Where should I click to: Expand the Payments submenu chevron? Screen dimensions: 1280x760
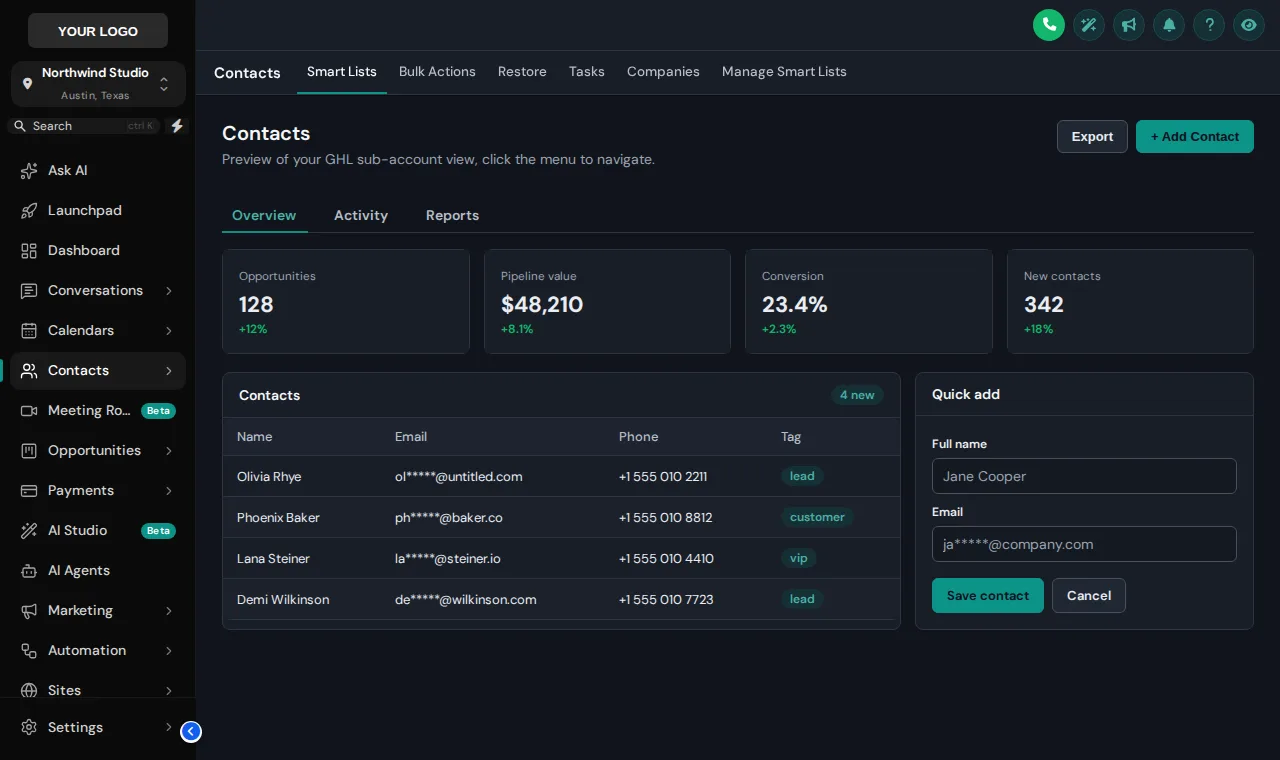pyautogui.click(x=169, y=491)
